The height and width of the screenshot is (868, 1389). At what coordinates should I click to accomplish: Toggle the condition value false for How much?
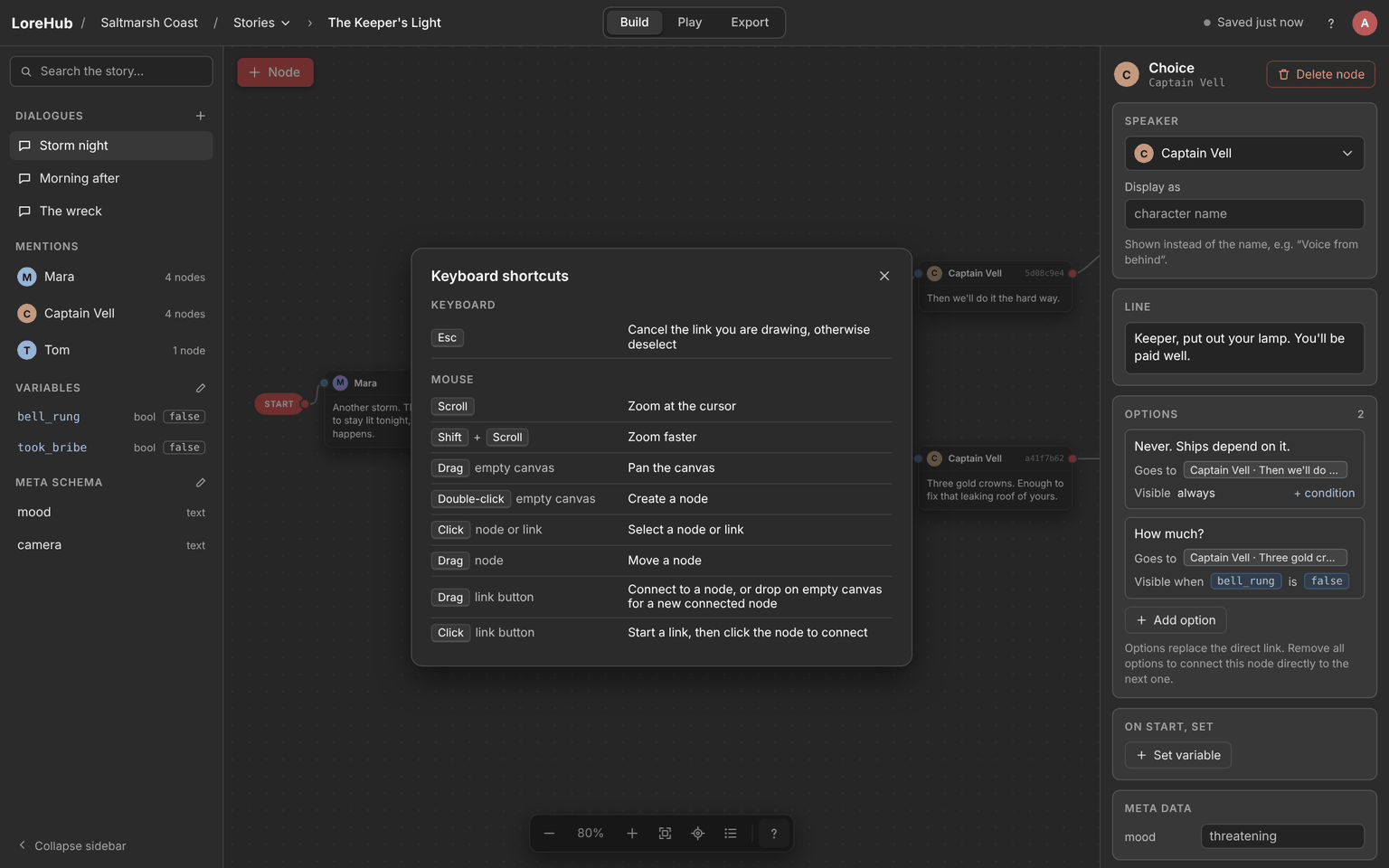point(1327,581)
